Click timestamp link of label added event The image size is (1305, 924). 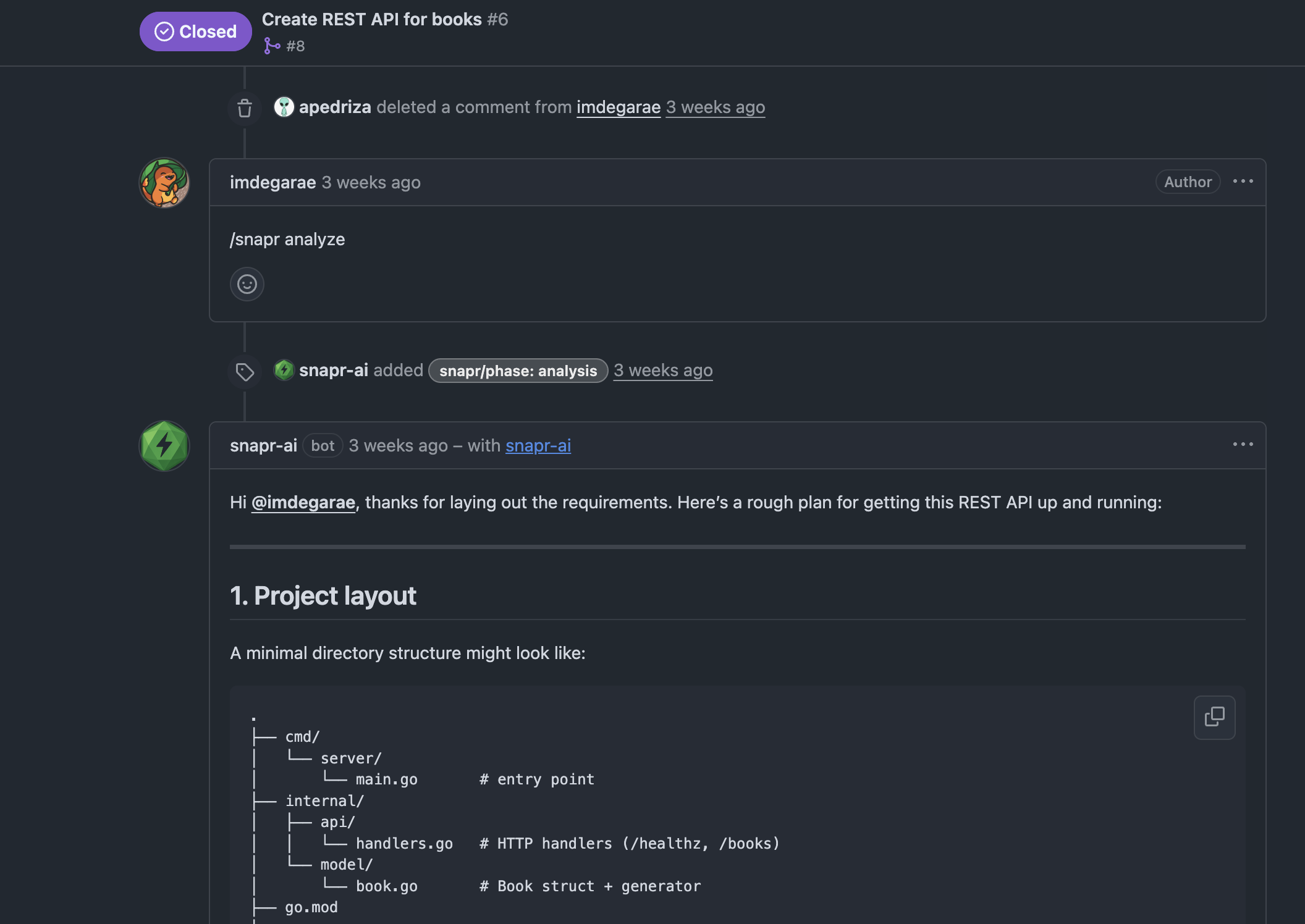[x=662, y=371]
